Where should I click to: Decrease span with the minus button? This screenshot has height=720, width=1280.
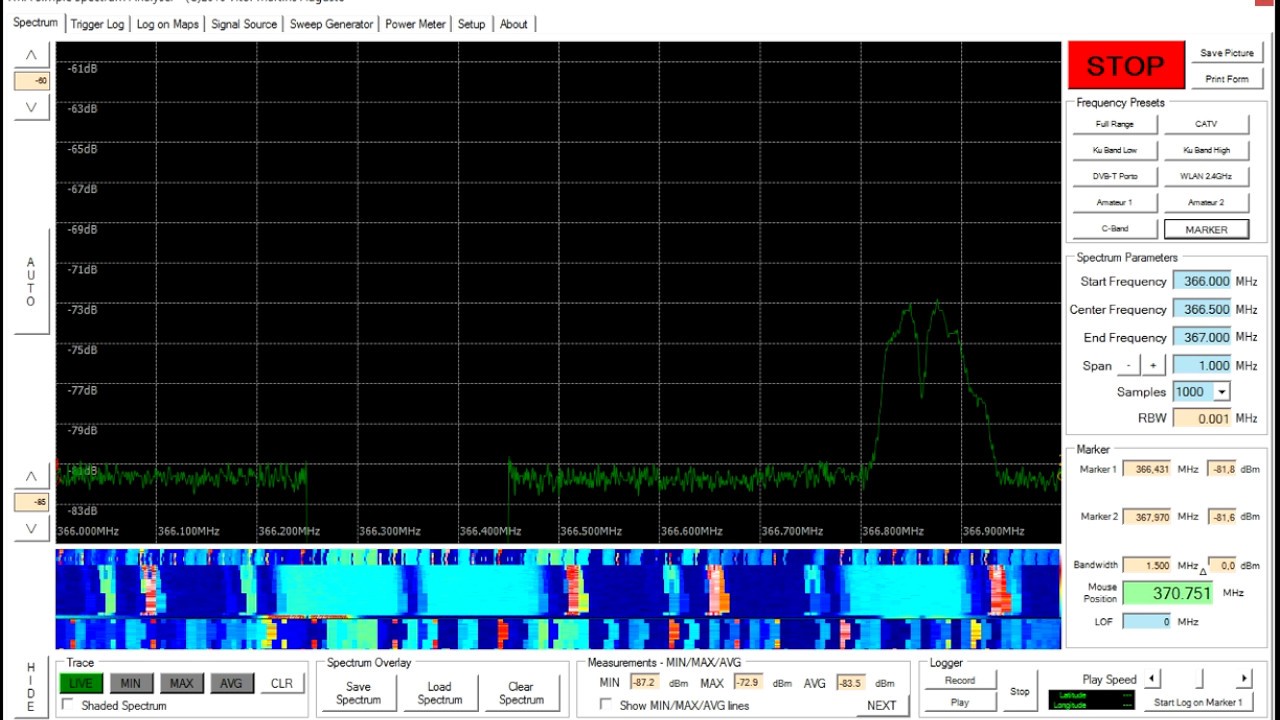point(1128,366)
